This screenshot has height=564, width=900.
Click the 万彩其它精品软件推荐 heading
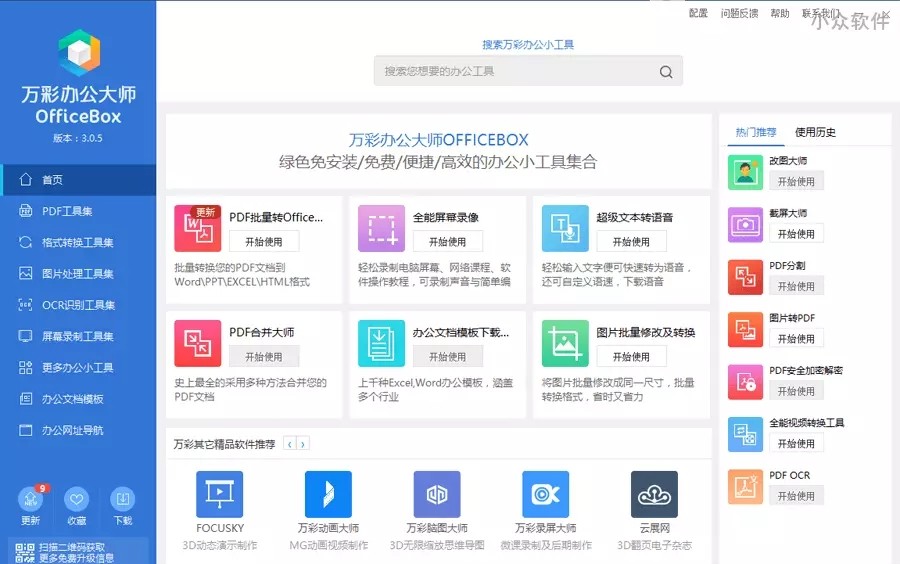224,444
